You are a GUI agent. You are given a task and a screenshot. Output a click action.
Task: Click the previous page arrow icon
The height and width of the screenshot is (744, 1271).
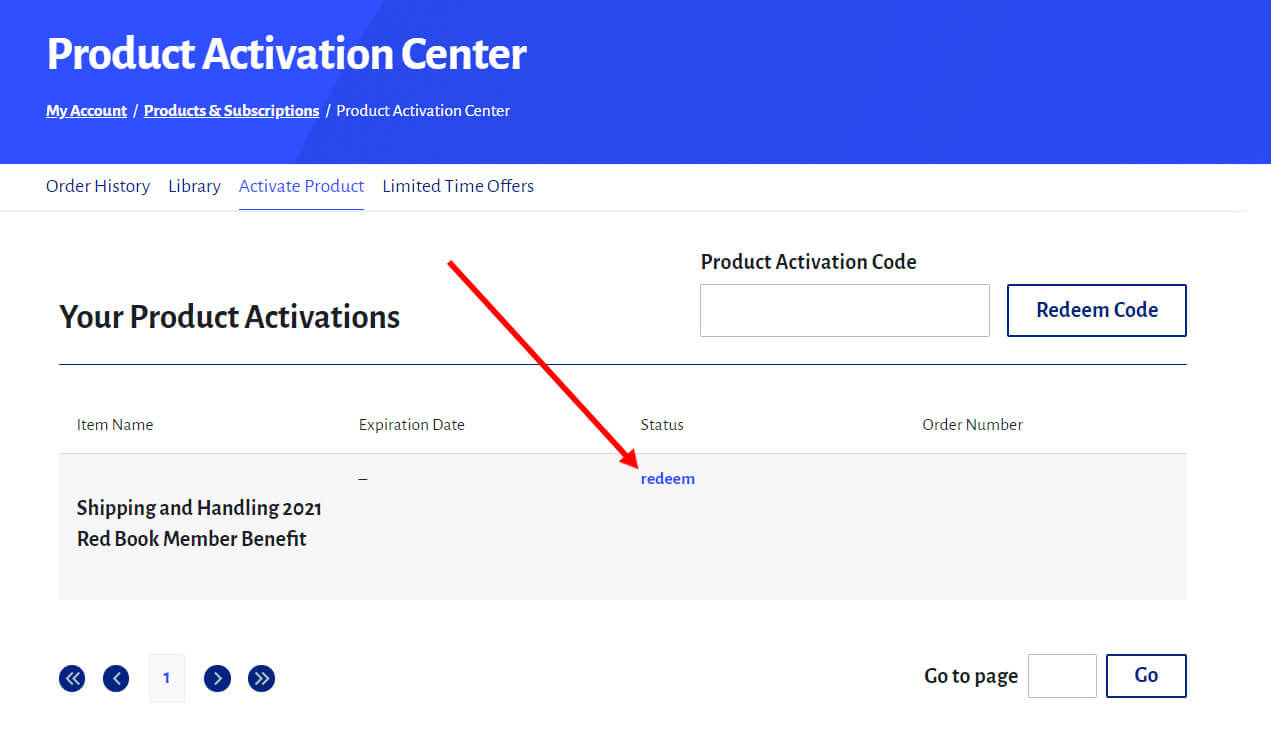tap(116, 679)
